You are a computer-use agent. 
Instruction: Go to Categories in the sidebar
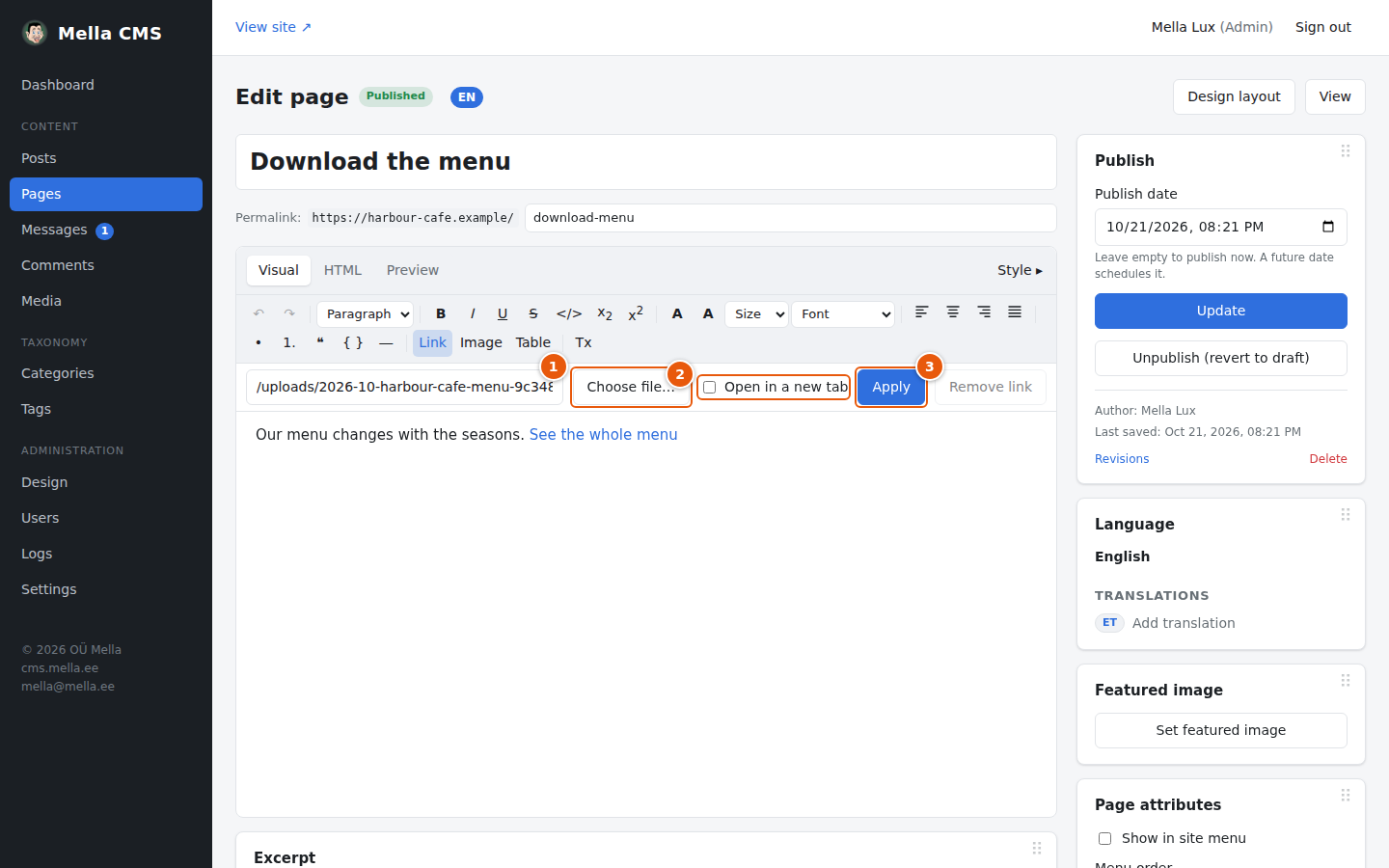click(106, 373)
